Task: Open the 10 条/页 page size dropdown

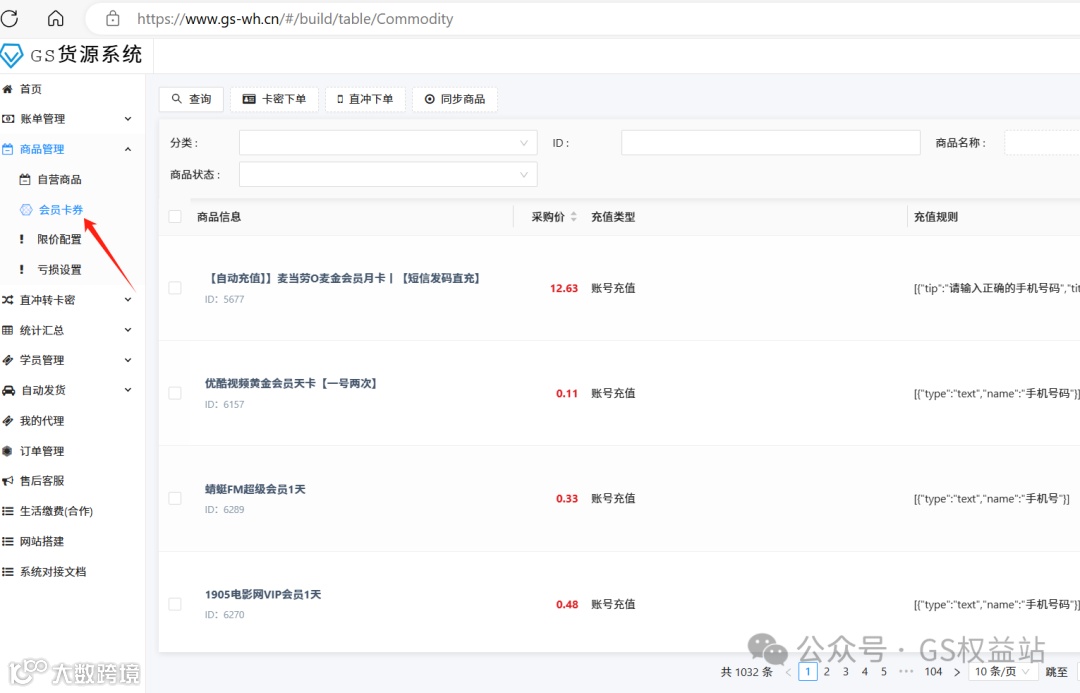Action: point(1002,672)
